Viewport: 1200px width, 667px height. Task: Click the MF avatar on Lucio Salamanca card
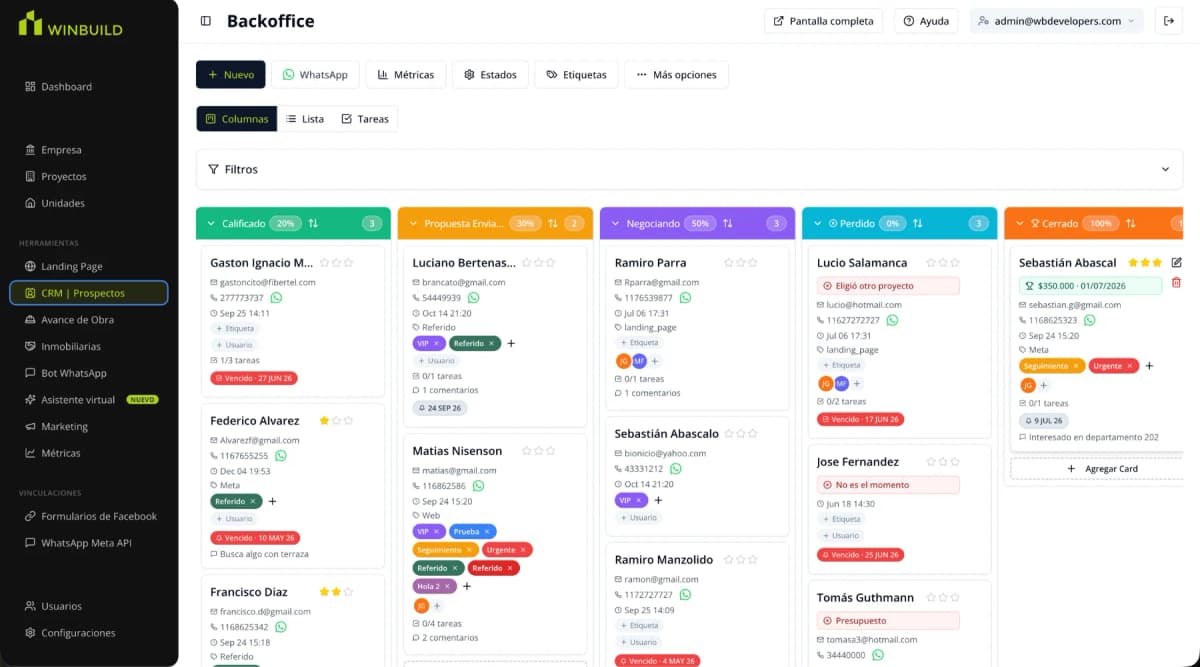coord(841,383)
